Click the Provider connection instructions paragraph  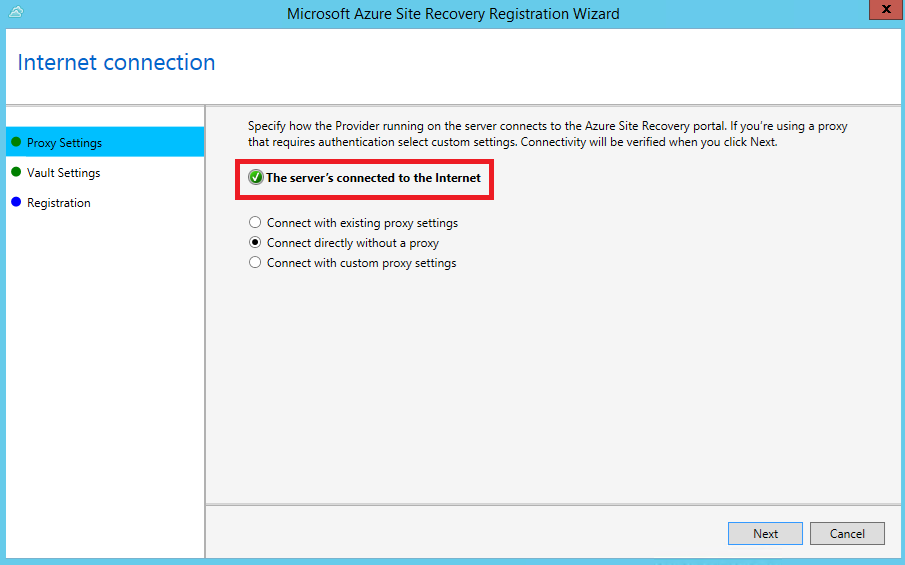point(548,134)
